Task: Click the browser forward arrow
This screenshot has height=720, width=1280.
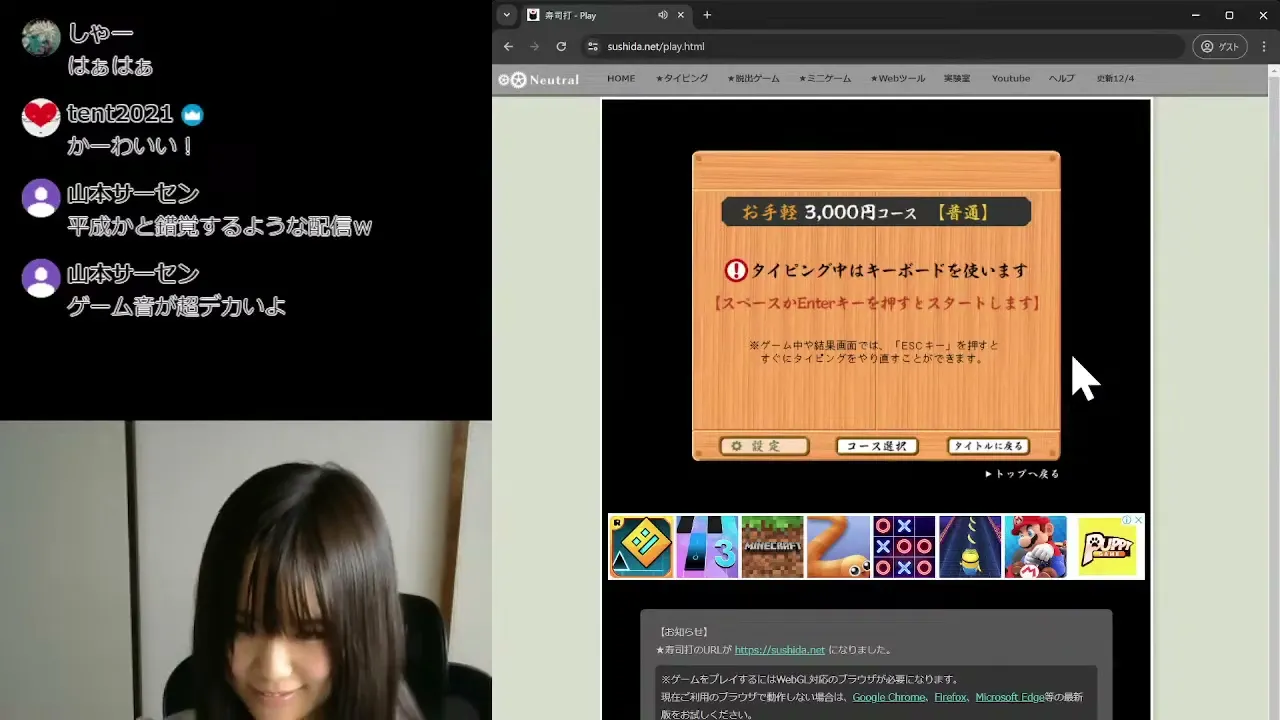Action: coord(534,46)
